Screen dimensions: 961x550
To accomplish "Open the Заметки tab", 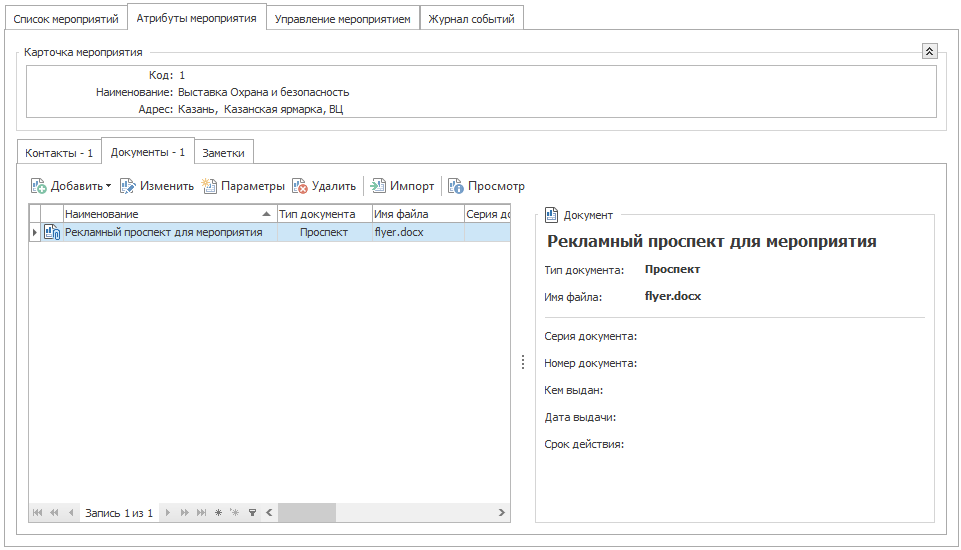I will (x=224, y=153).
